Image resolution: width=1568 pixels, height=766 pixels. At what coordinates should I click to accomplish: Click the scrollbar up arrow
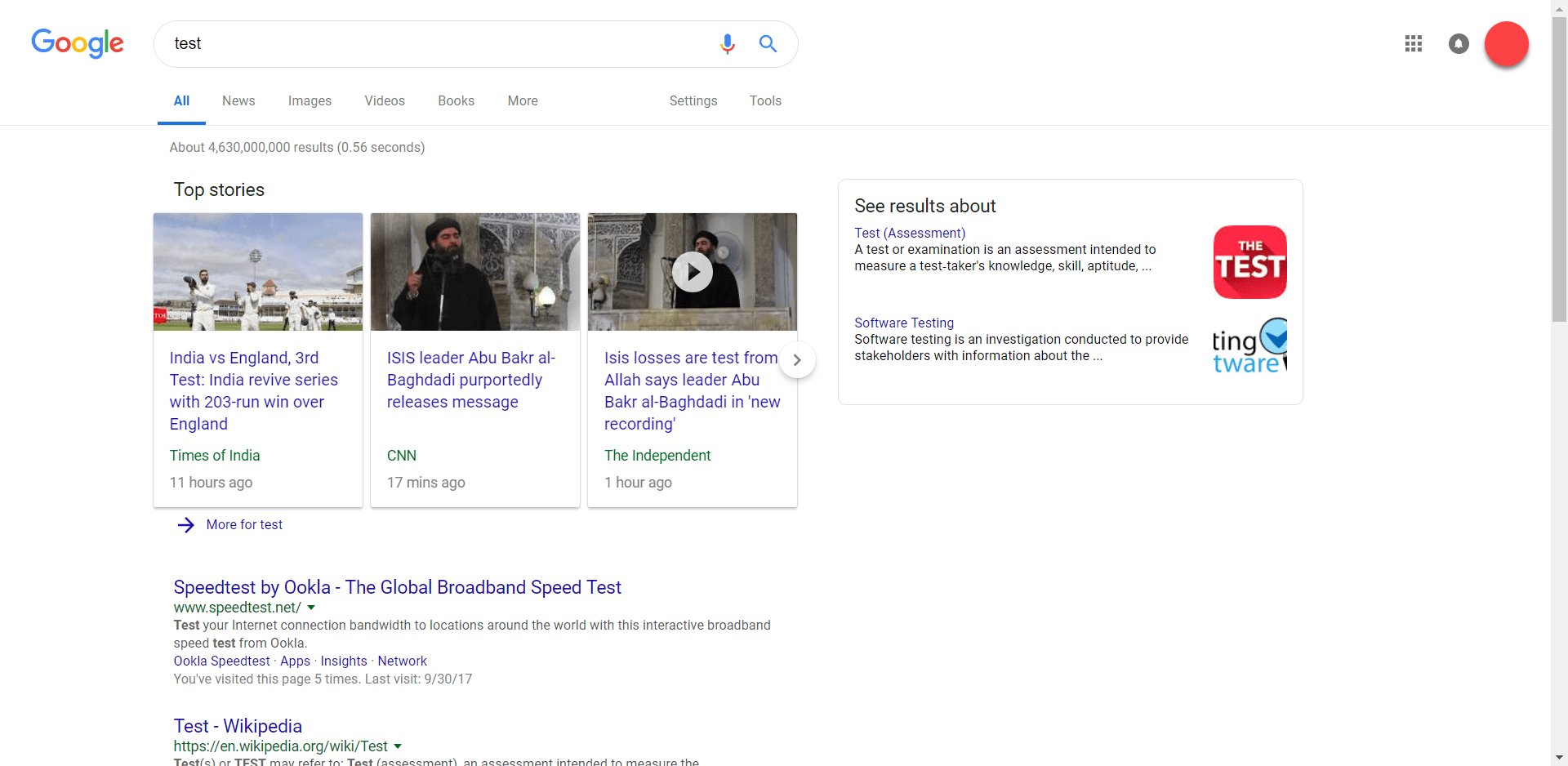tap(1560, 7)
